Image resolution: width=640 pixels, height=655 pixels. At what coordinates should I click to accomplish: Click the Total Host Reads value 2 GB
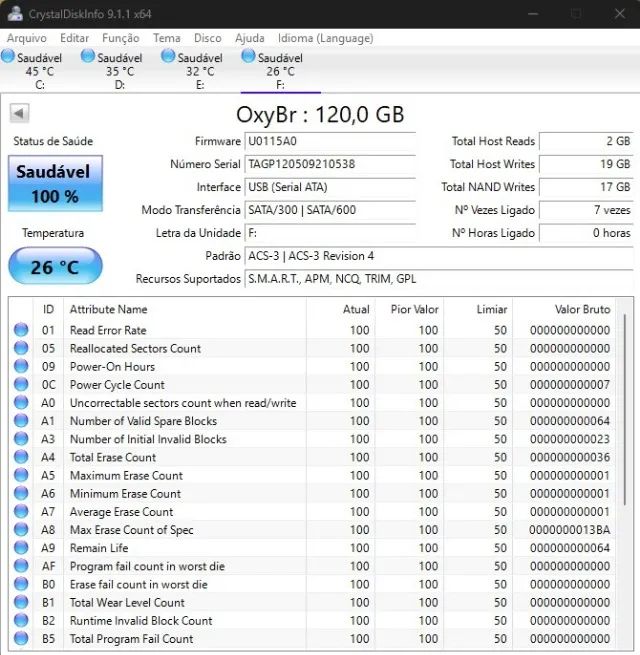pyautogui.click(x=587, y=141)
